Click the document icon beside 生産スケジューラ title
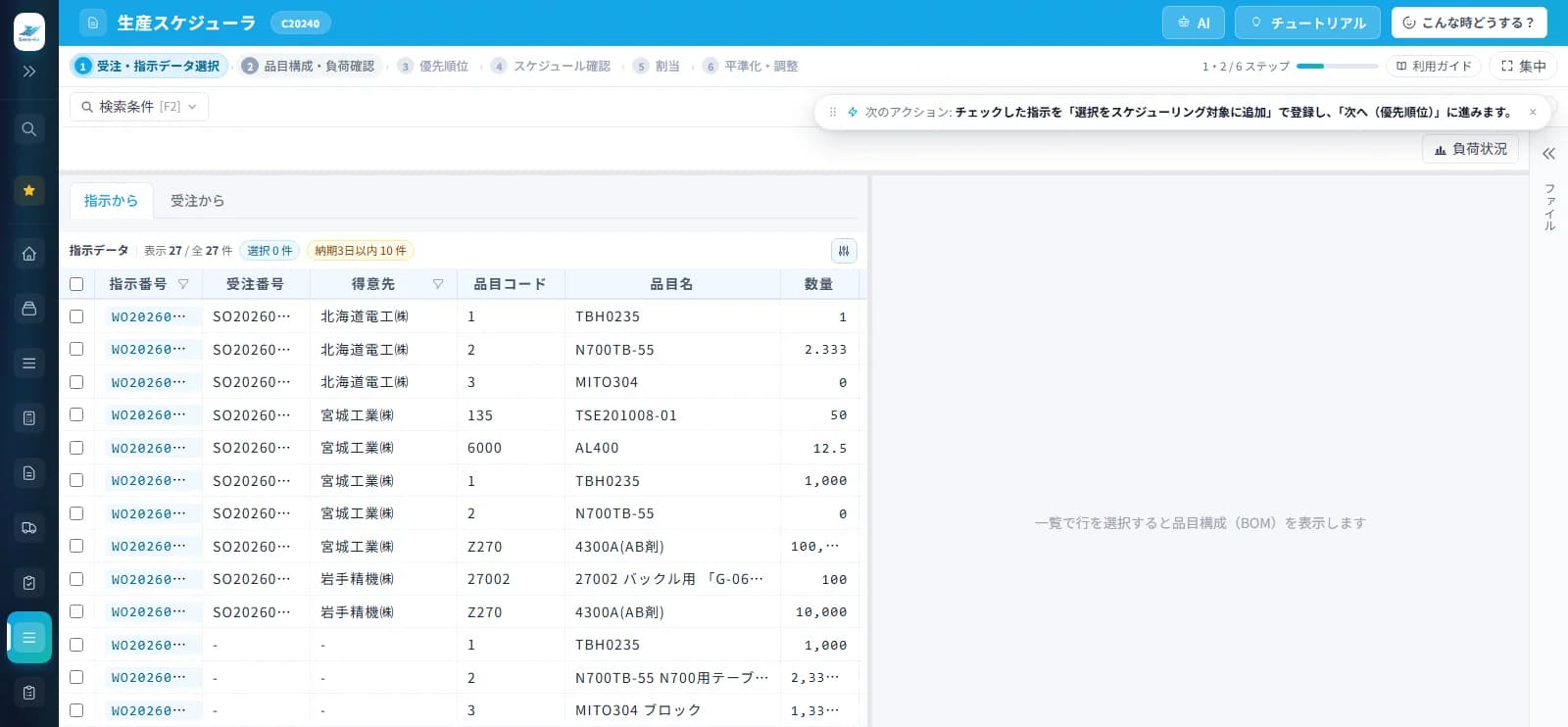The height and width of the screenshot is (727, 1568). click(92, 23)
